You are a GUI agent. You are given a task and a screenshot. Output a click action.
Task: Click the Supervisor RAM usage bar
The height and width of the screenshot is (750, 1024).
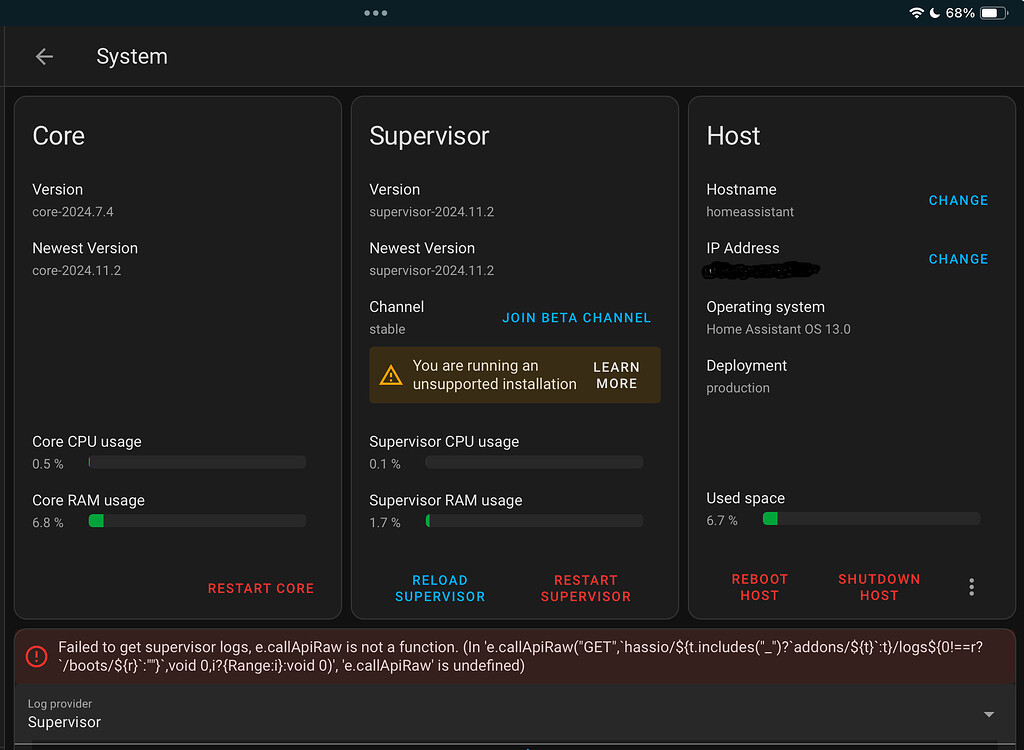point(534,521)
